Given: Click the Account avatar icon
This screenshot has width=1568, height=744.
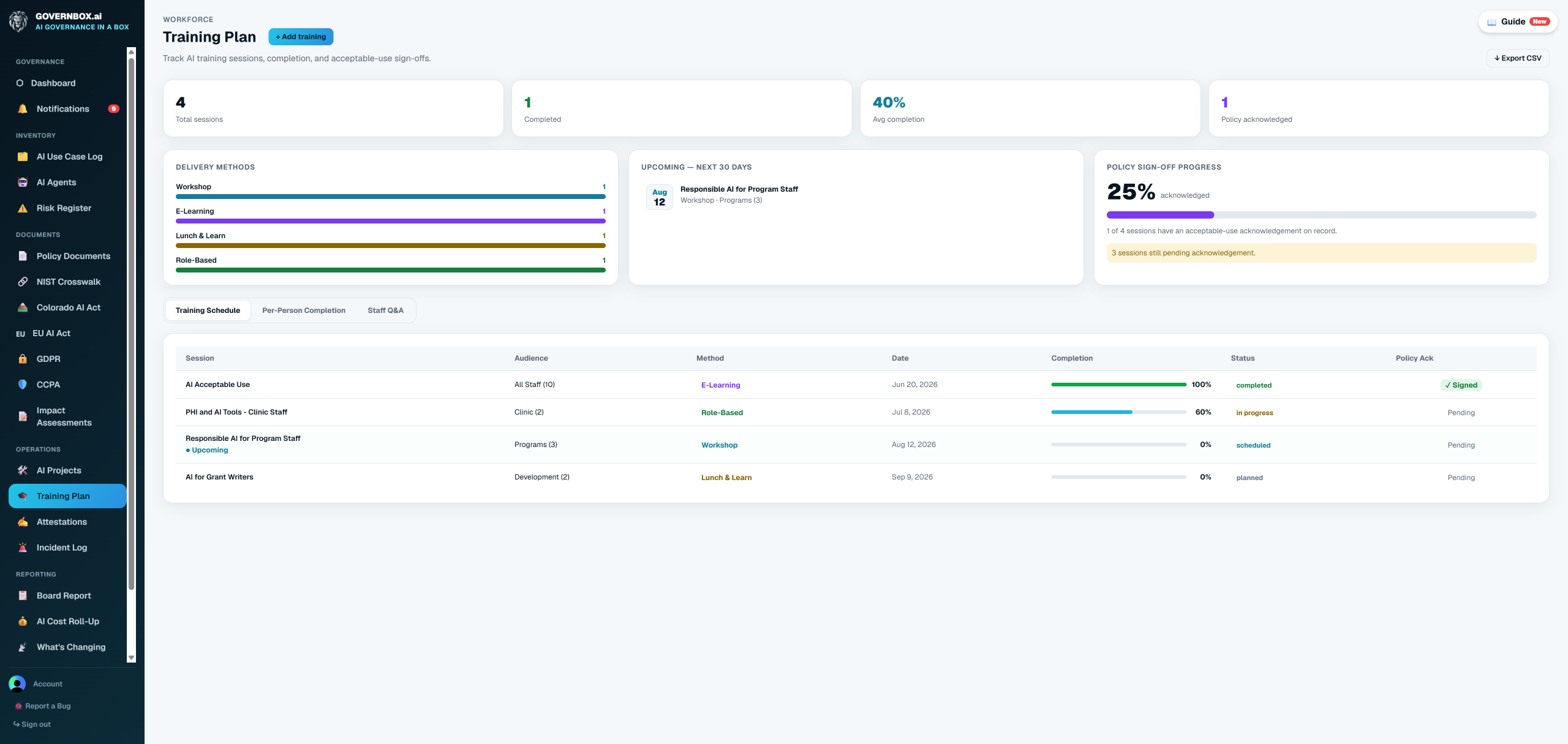Looking at the screenshot, I should [17, 683].
